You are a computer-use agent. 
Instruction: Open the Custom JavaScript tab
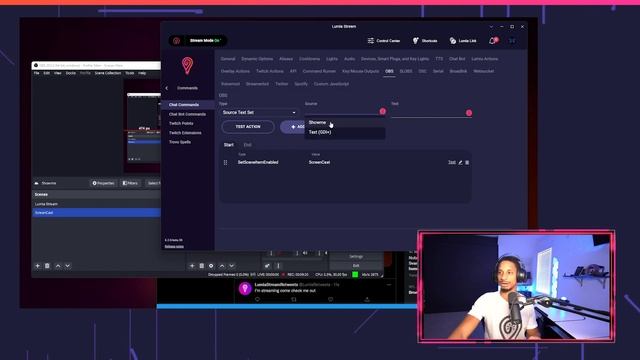pyautogui.click(x=331, y=84)
